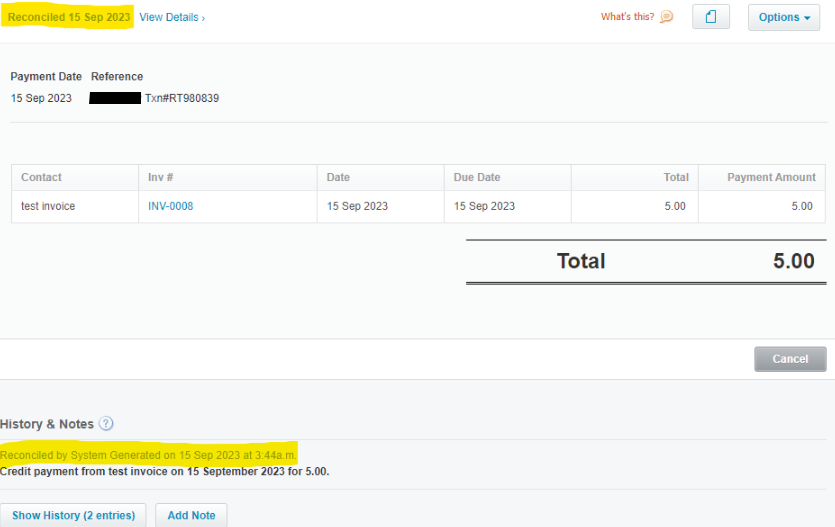Click the Txn#RT980839 reference text
This screenshot has height=527, width=835.
pyautogui.click(x=181, y=98)
